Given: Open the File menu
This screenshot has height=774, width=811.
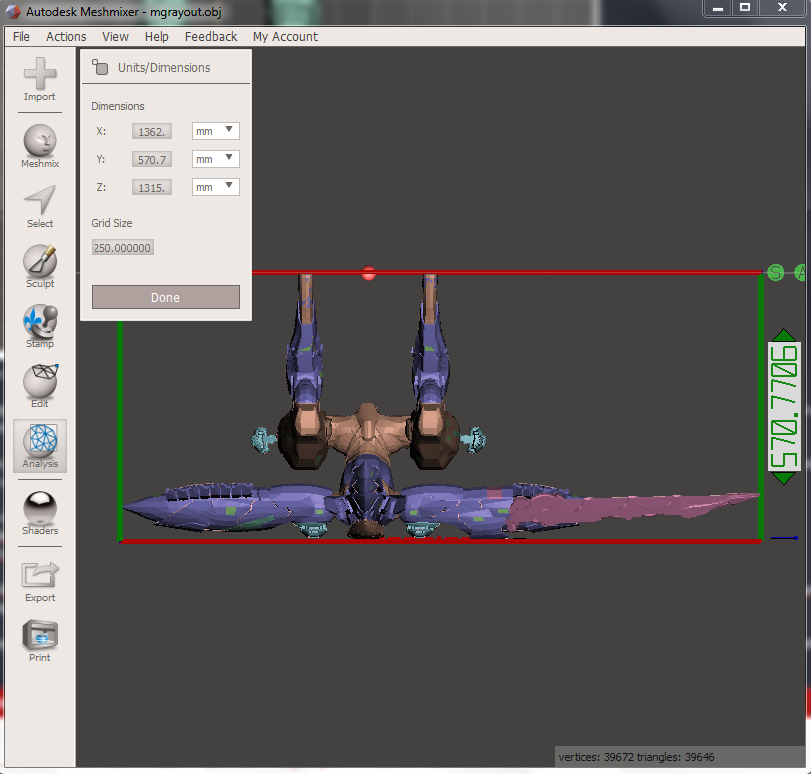Looking at the screenshot, I should 21,37.
